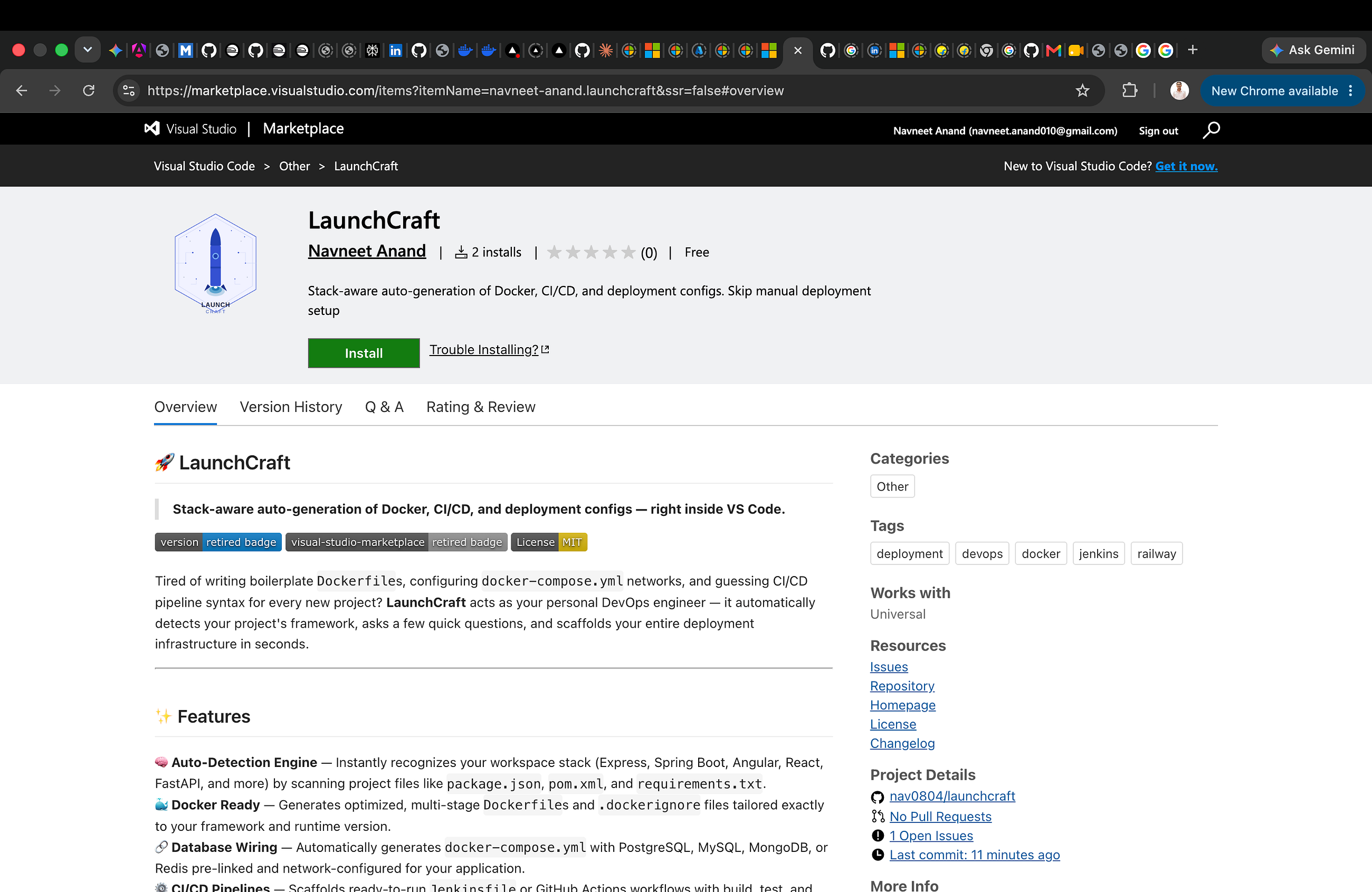
Task: Open Chrome three-dot menu
Action: (x=1350, y=91)
